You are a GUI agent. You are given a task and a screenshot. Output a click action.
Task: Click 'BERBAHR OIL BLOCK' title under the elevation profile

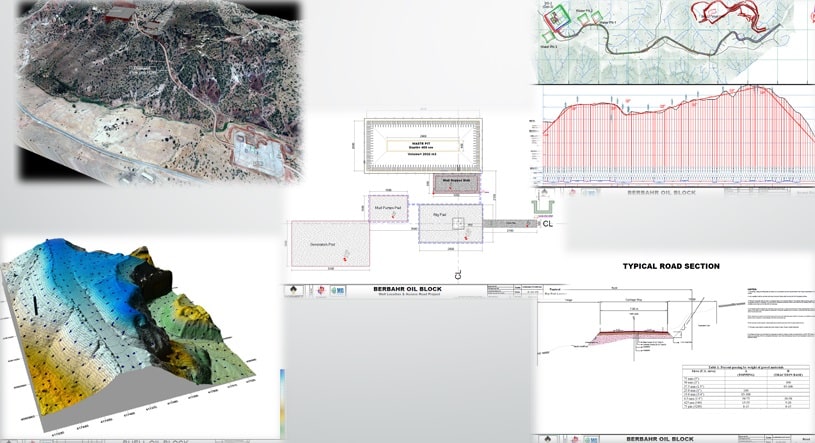661,193
